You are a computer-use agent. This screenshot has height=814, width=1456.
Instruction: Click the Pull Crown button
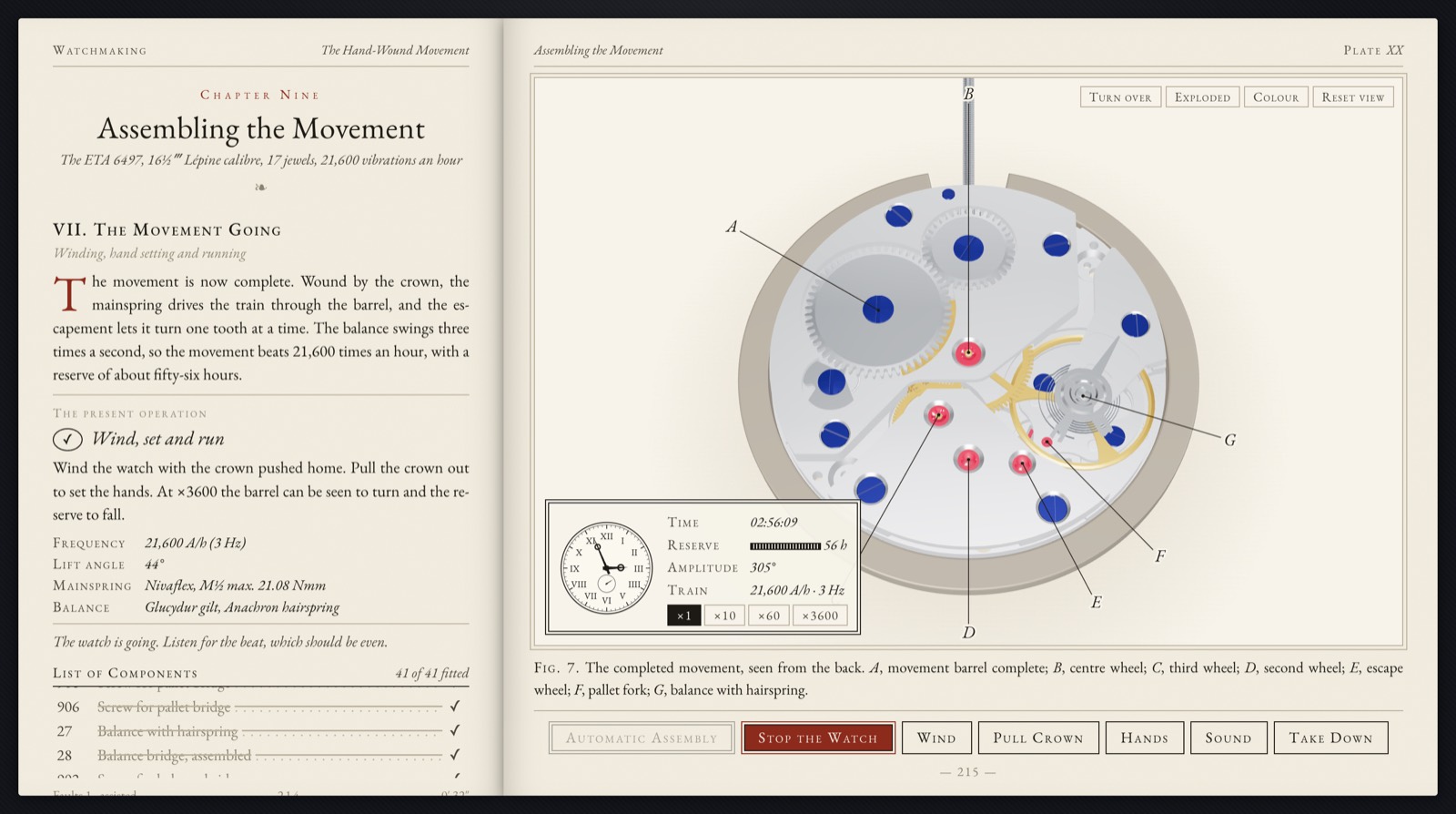point(1038,738)
